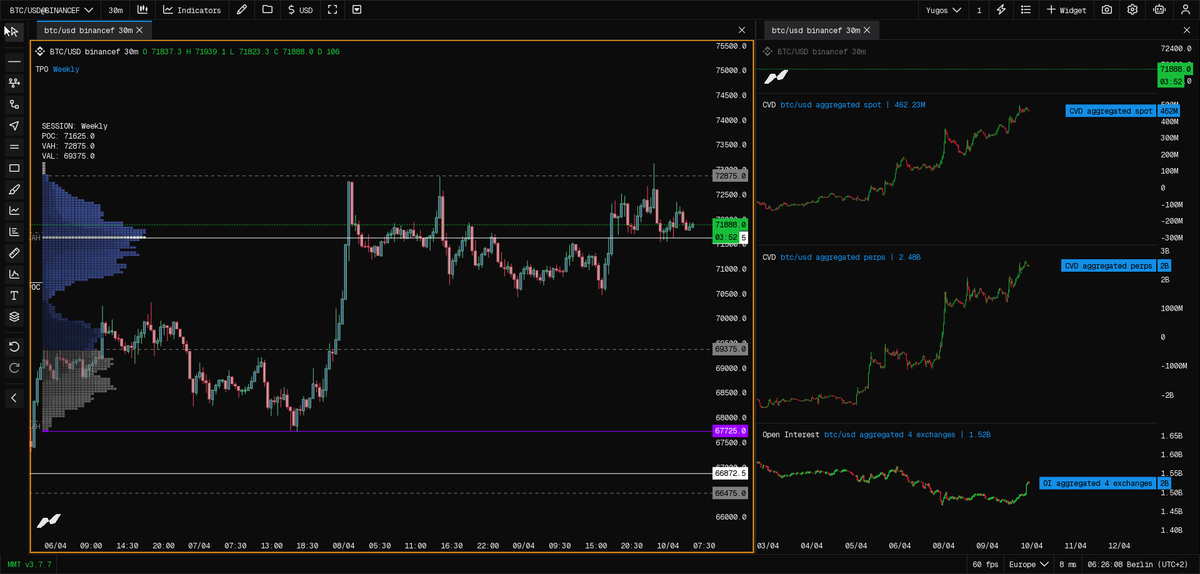Click the 'CVD aggregated perps' blue label
This screenshot has width=1200, height=574.
[x=1108, y=266]
